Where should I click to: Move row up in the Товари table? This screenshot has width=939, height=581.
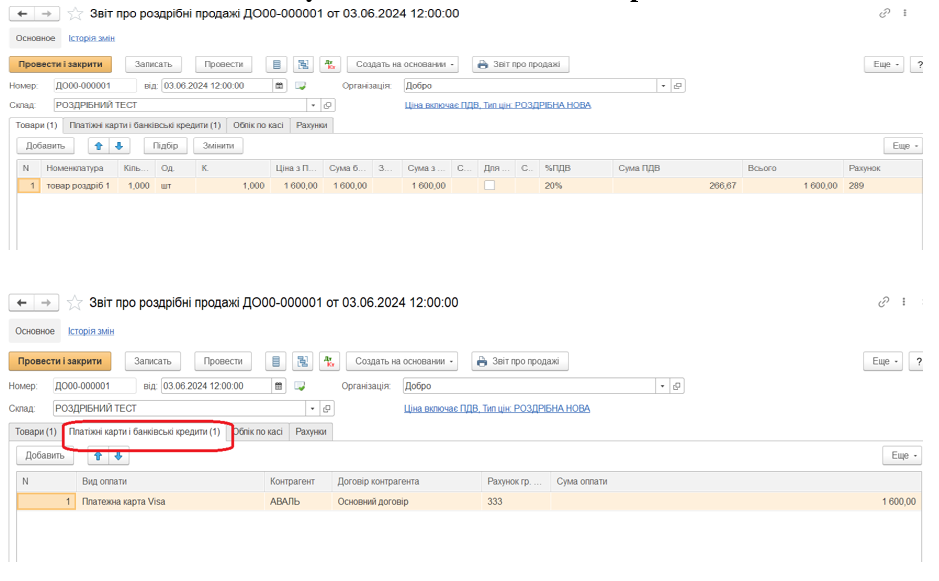[98, 146]
